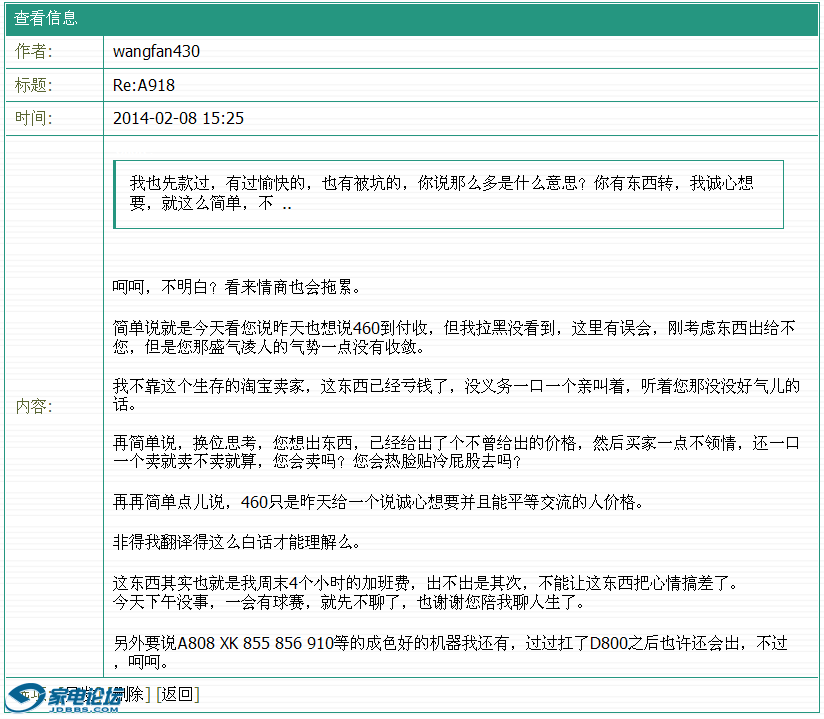The height and width of the screenshot is (719, 824).
Task: Click the 作者 field label
Action: [x=33, y=51]
